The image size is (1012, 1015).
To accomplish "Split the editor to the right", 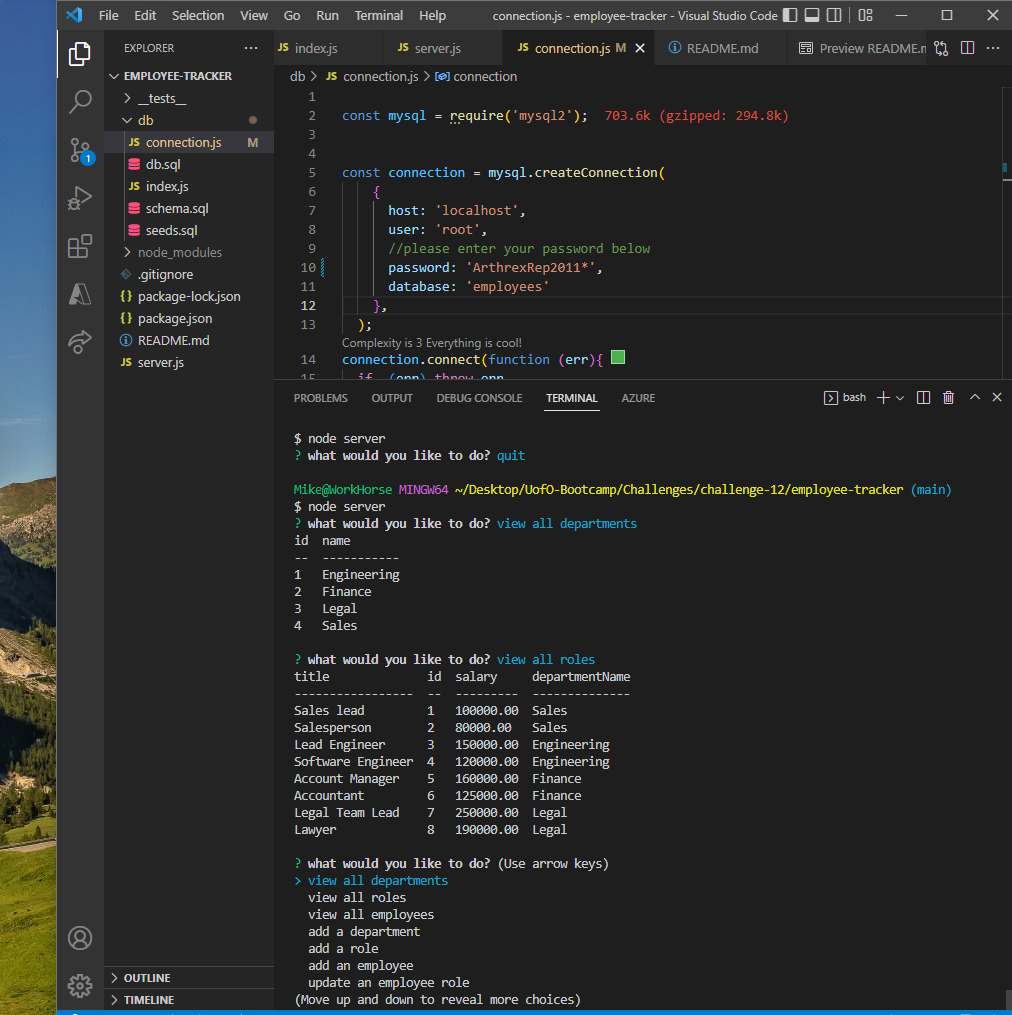I will coord(967,48).
